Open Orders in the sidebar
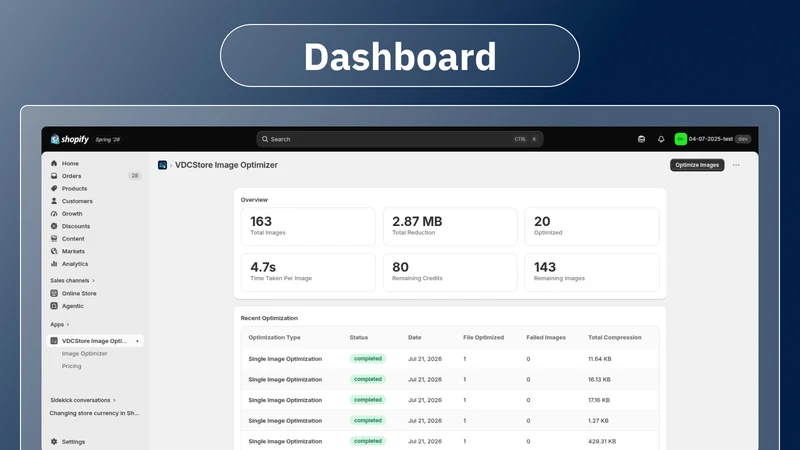This screenshot has height=450, width=800. 71,176
